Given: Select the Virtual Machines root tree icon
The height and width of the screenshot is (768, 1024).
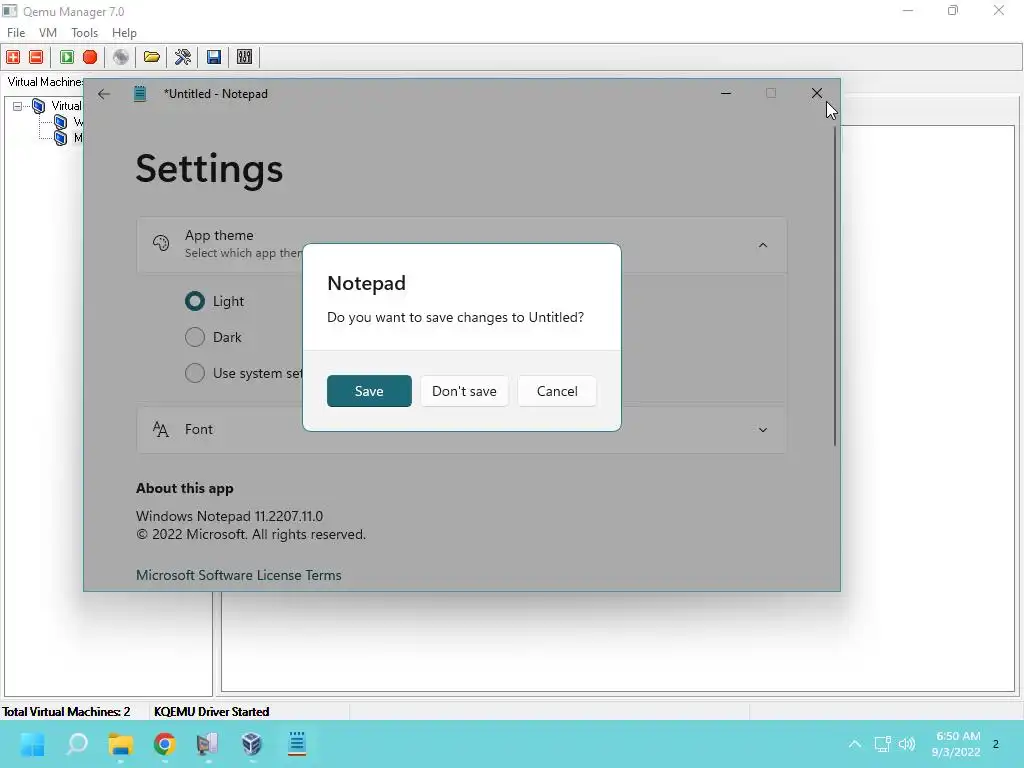Looking at the screenshot, I should (39, 106).
